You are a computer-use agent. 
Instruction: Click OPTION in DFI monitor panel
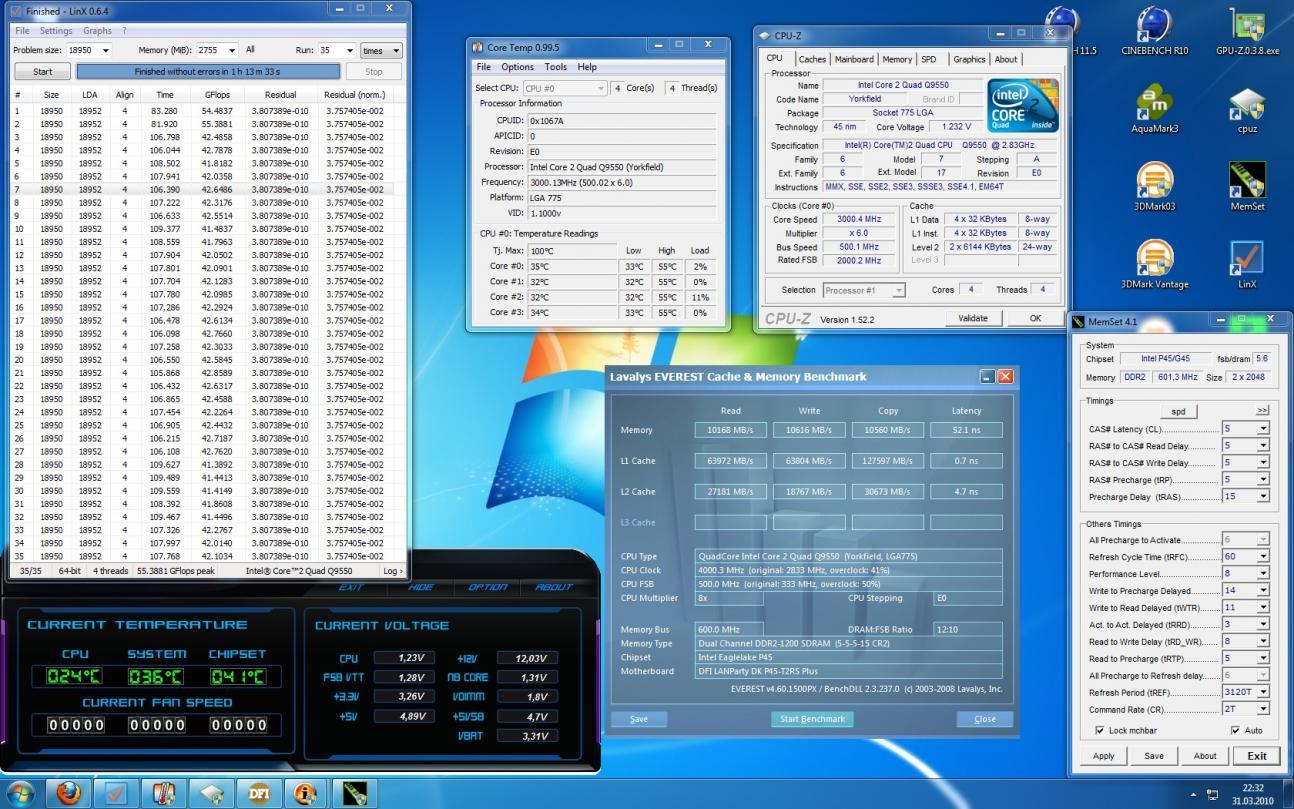coord(488,587)
